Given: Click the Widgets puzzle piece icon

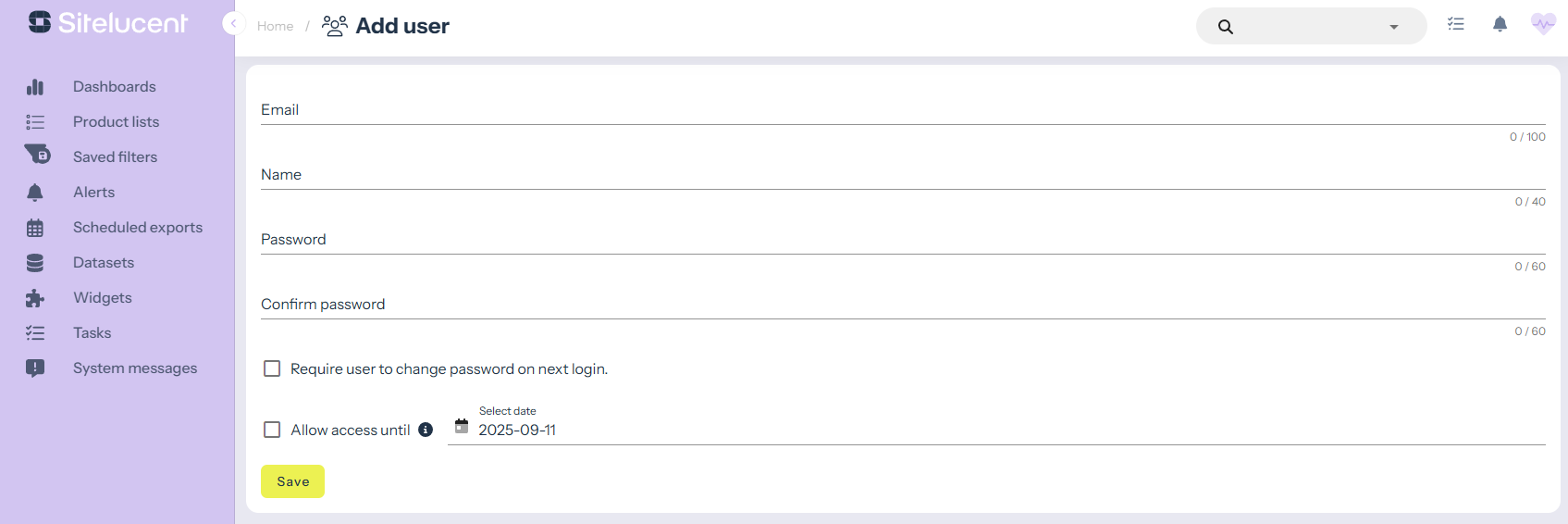Looking at the screenshot, I should click(35, 298).
